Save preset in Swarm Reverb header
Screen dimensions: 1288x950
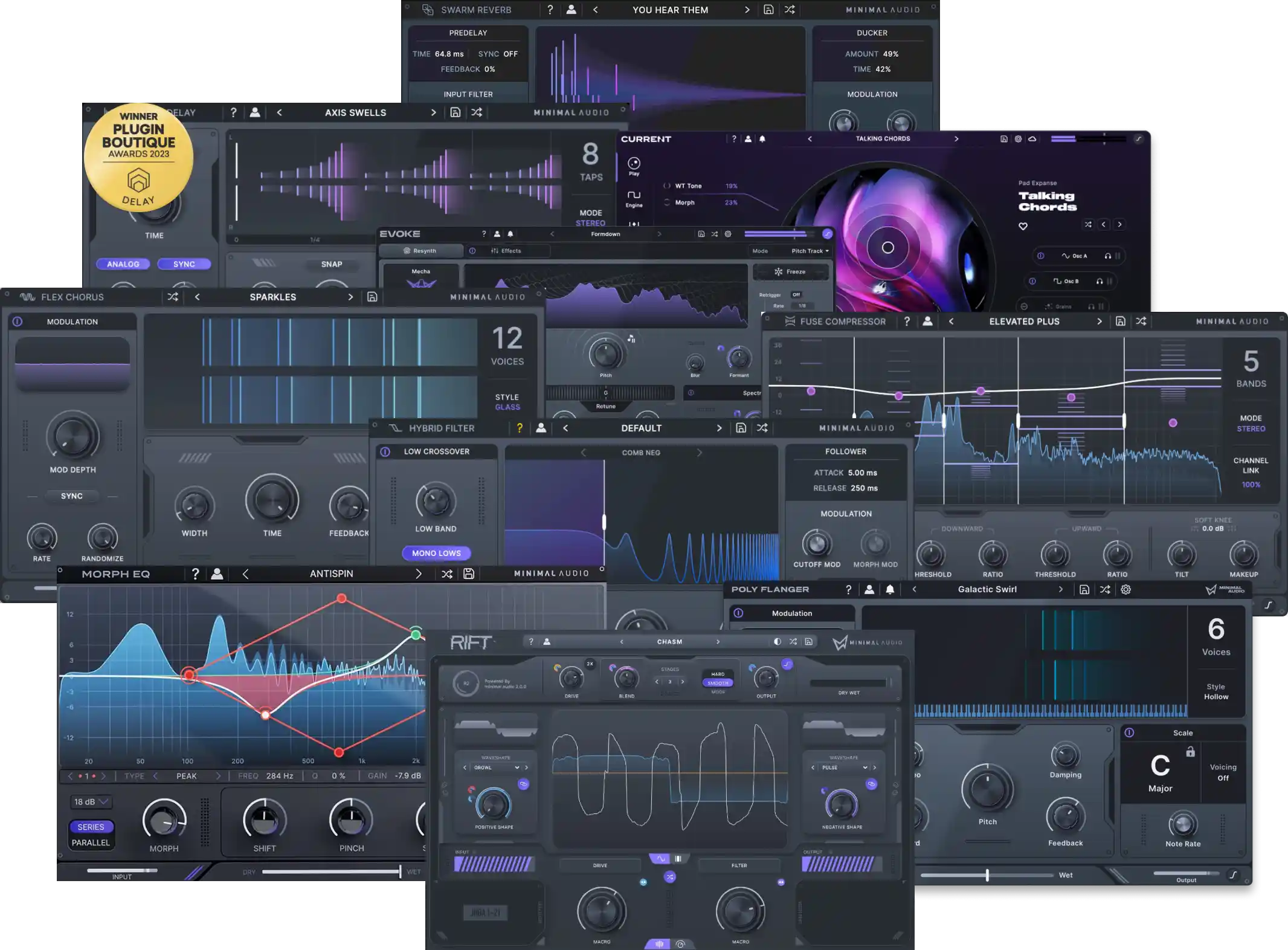(768, 10)
